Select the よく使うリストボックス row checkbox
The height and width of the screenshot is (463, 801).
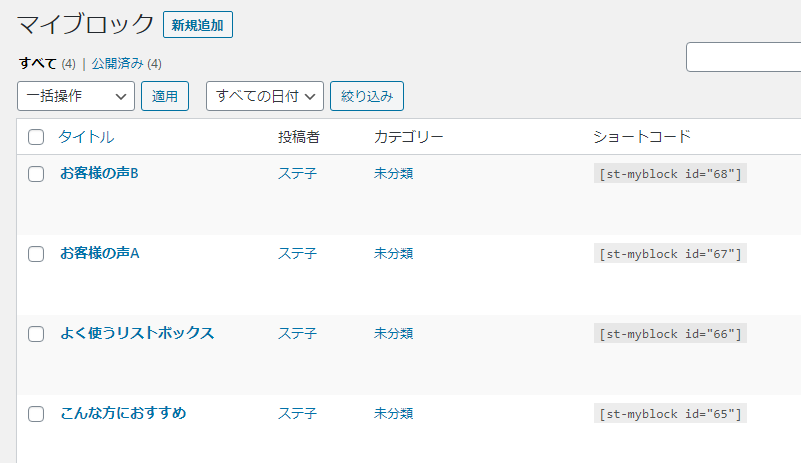click(x=36, y=334)
